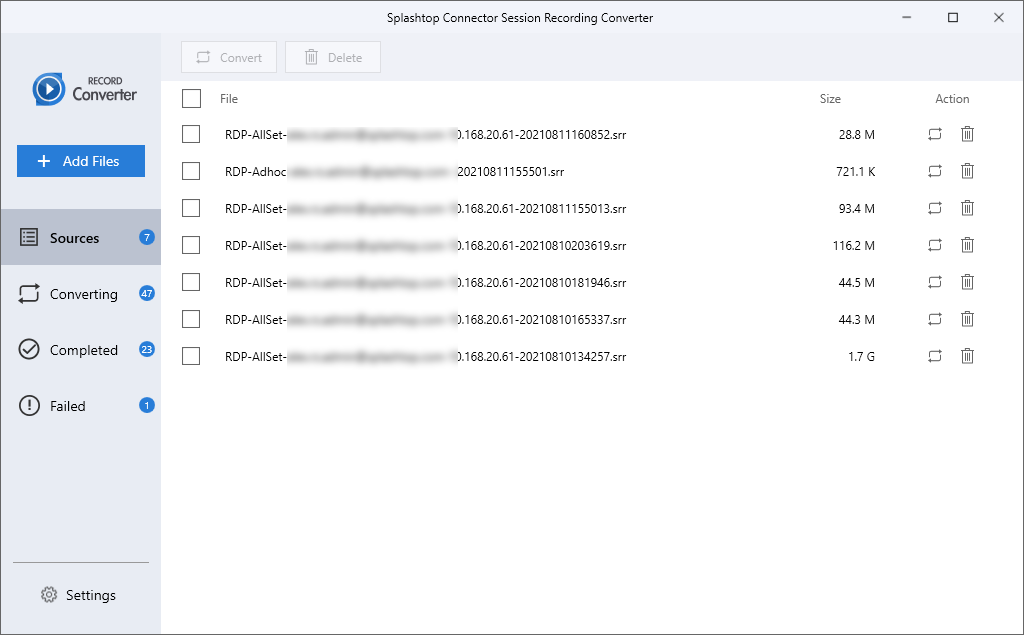Tick the checkbox for the 116.2 M file

click(x=191, y=245)
